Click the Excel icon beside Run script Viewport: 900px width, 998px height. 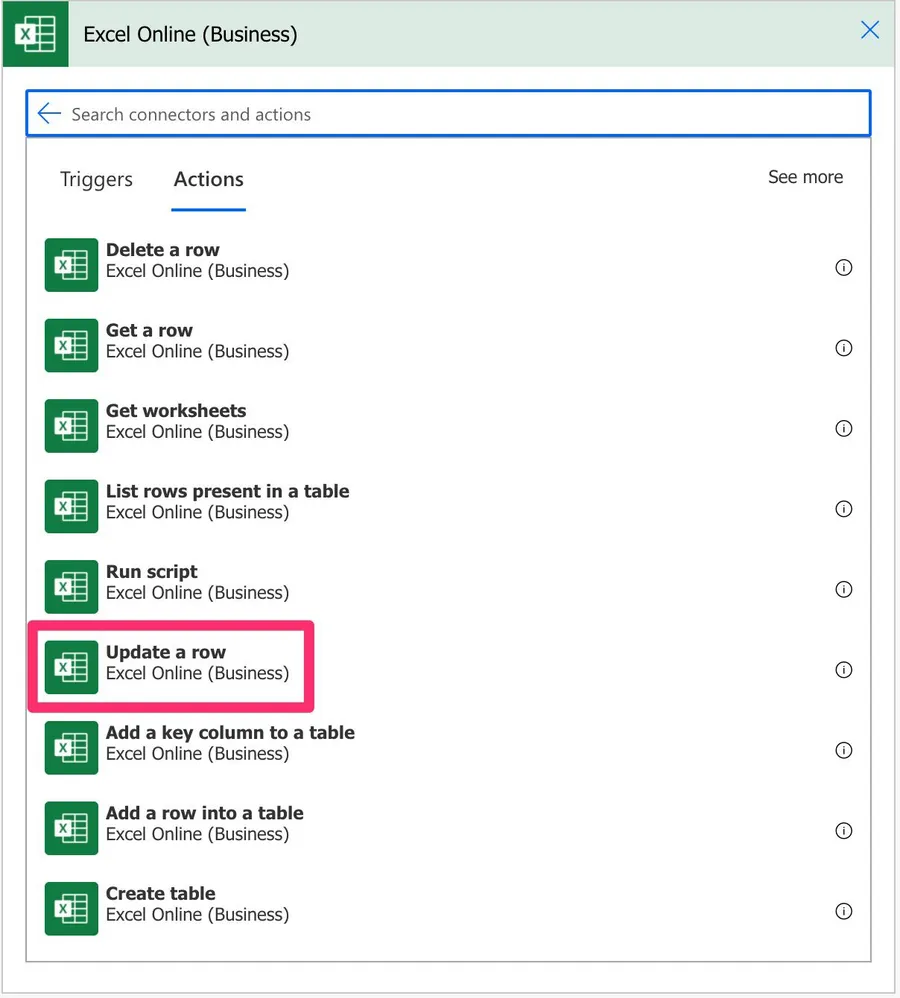71,587
